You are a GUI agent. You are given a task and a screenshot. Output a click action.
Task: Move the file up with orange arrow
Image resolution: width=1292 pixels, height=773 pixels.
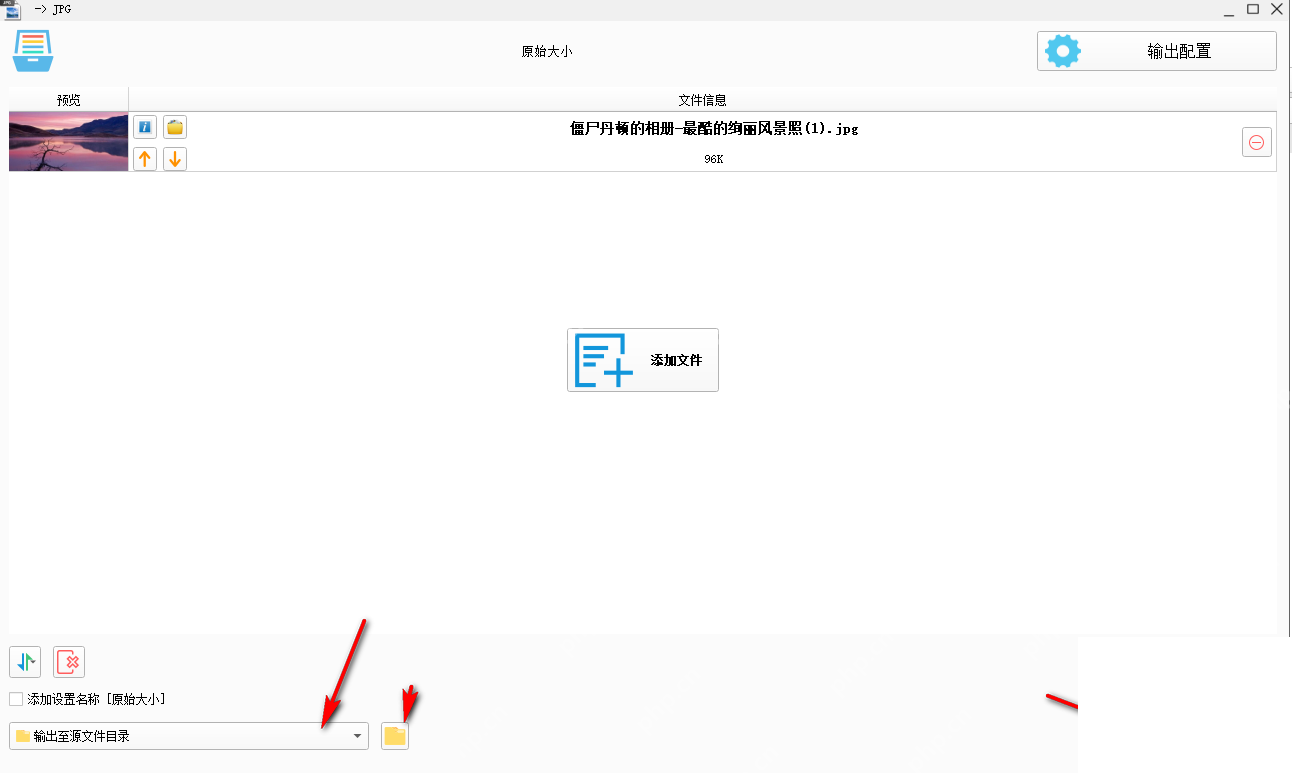click(x=145, y=158)
